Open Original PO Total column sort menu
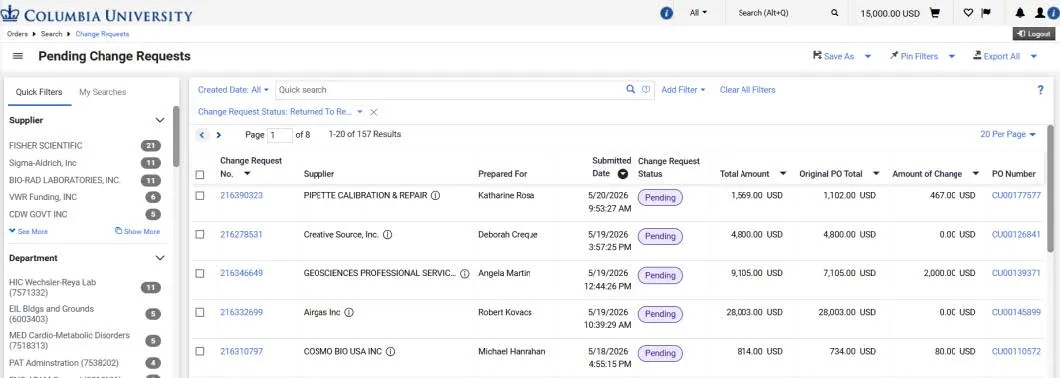 coord(876,174)
